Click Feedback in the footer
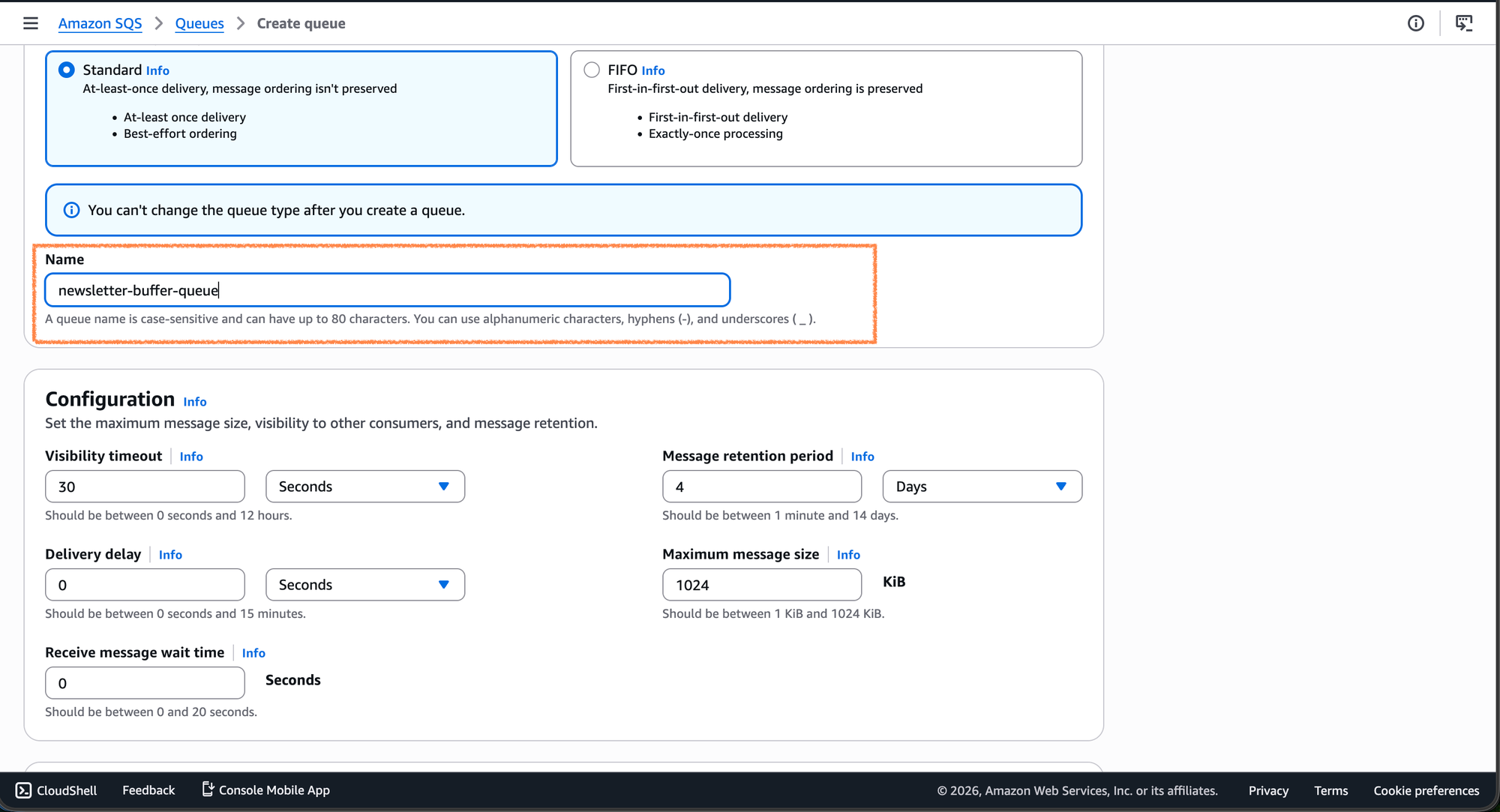 tap(148, 790)
